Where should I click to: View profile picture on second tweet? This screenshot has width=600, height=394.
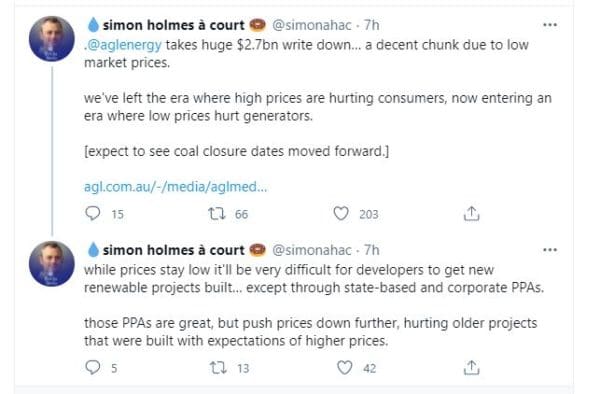click(x=52, y=264)
